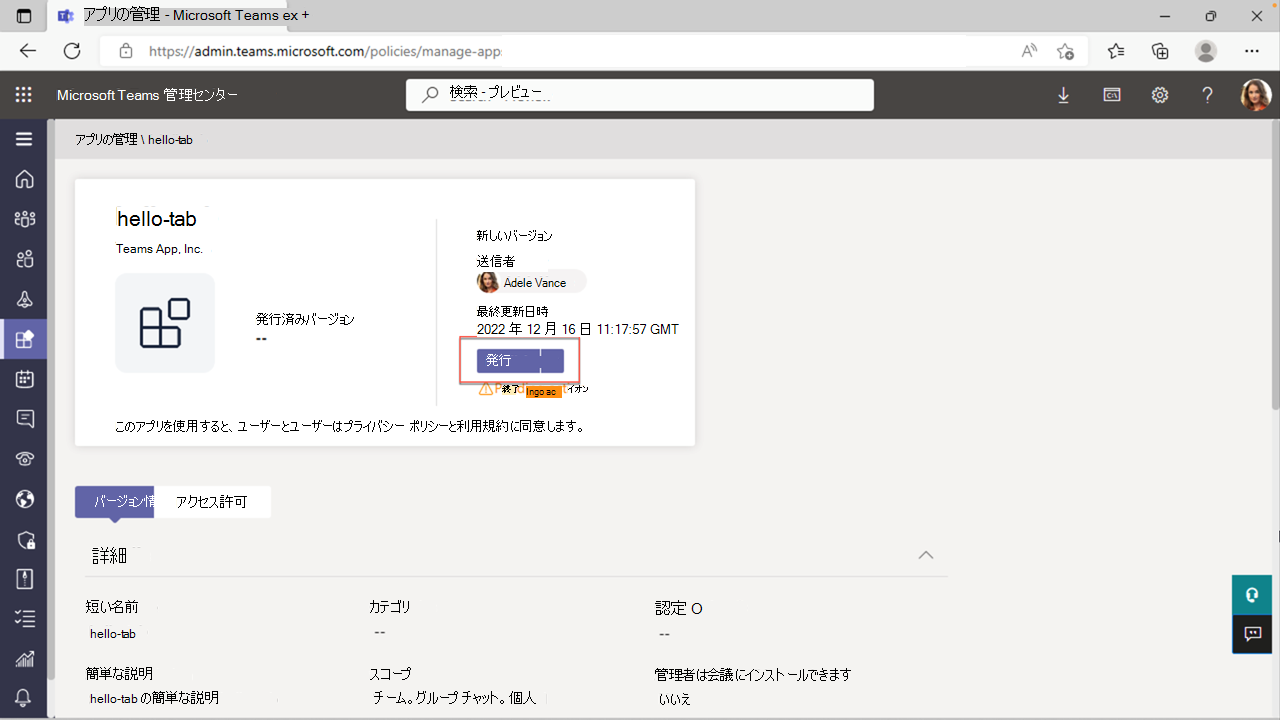Refresh the browser page
The width and height of the screenshot is (1280, 720).
[x=72, y=51]
